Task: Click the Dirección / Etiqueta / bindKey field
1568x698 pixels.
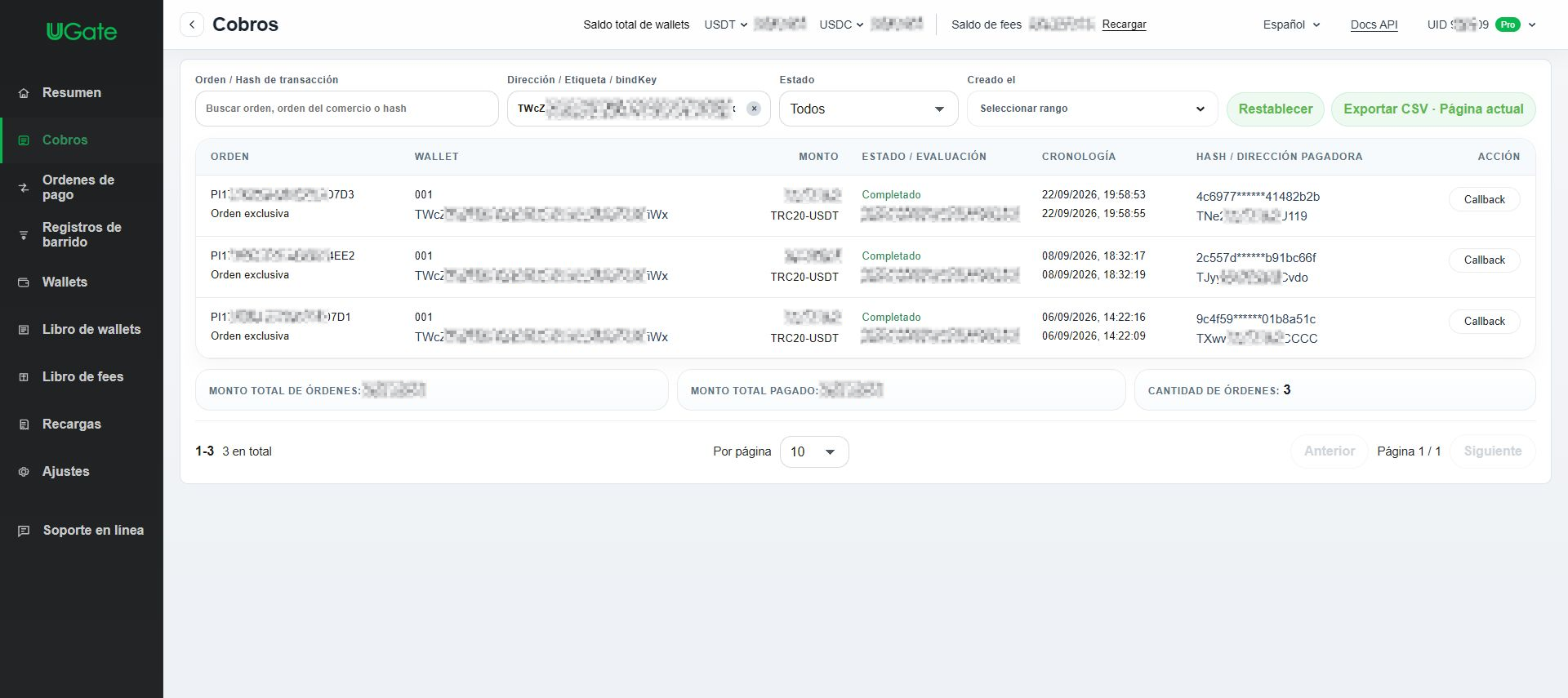Action: [639, 109]
